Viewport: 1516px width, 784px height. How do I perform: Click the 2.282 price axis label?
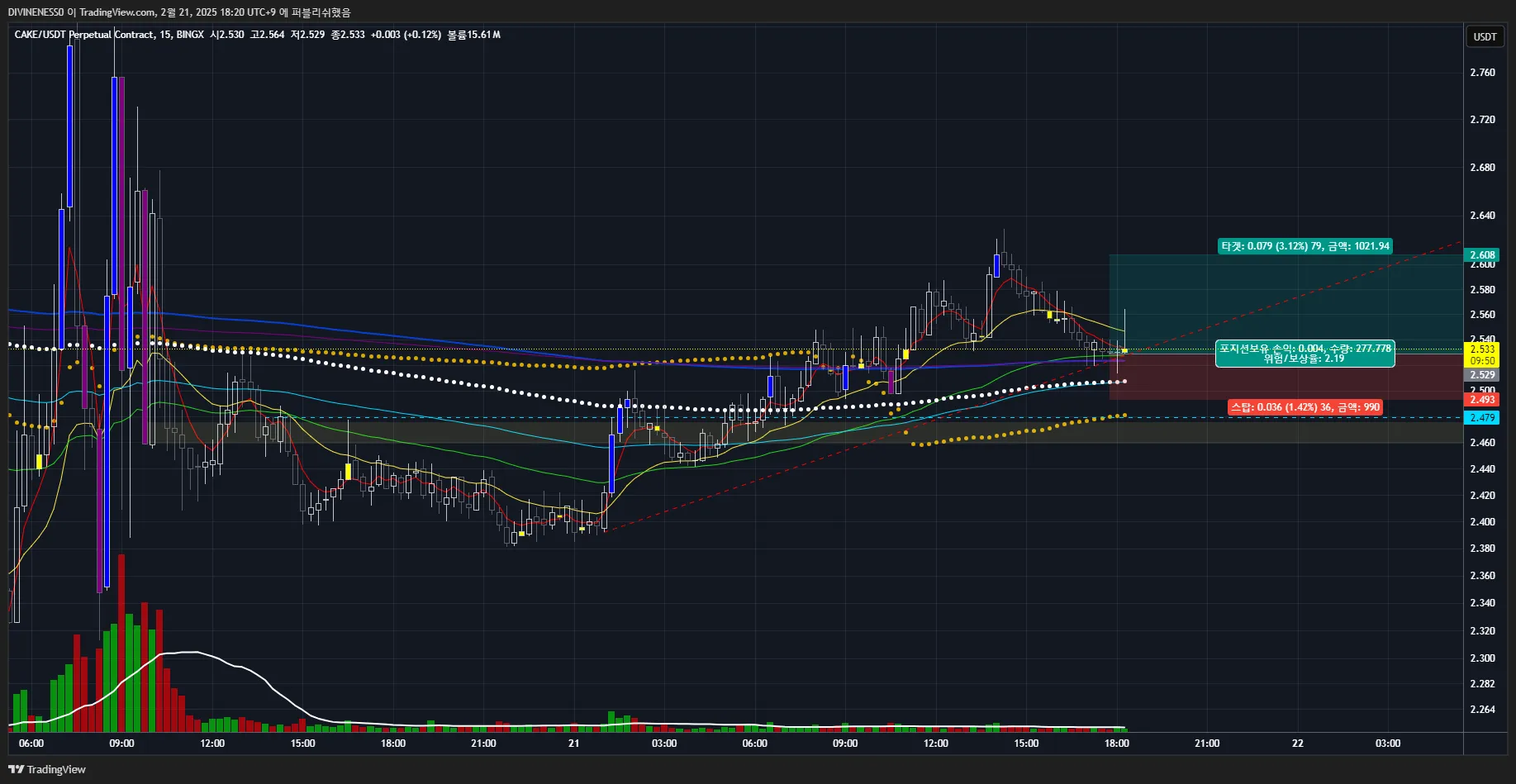point(1482,684)
